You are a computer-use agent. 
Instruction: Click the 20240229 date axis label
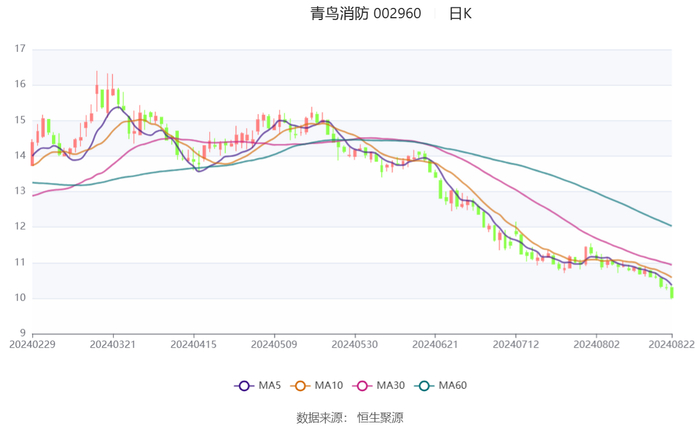(x=32, y=344)
